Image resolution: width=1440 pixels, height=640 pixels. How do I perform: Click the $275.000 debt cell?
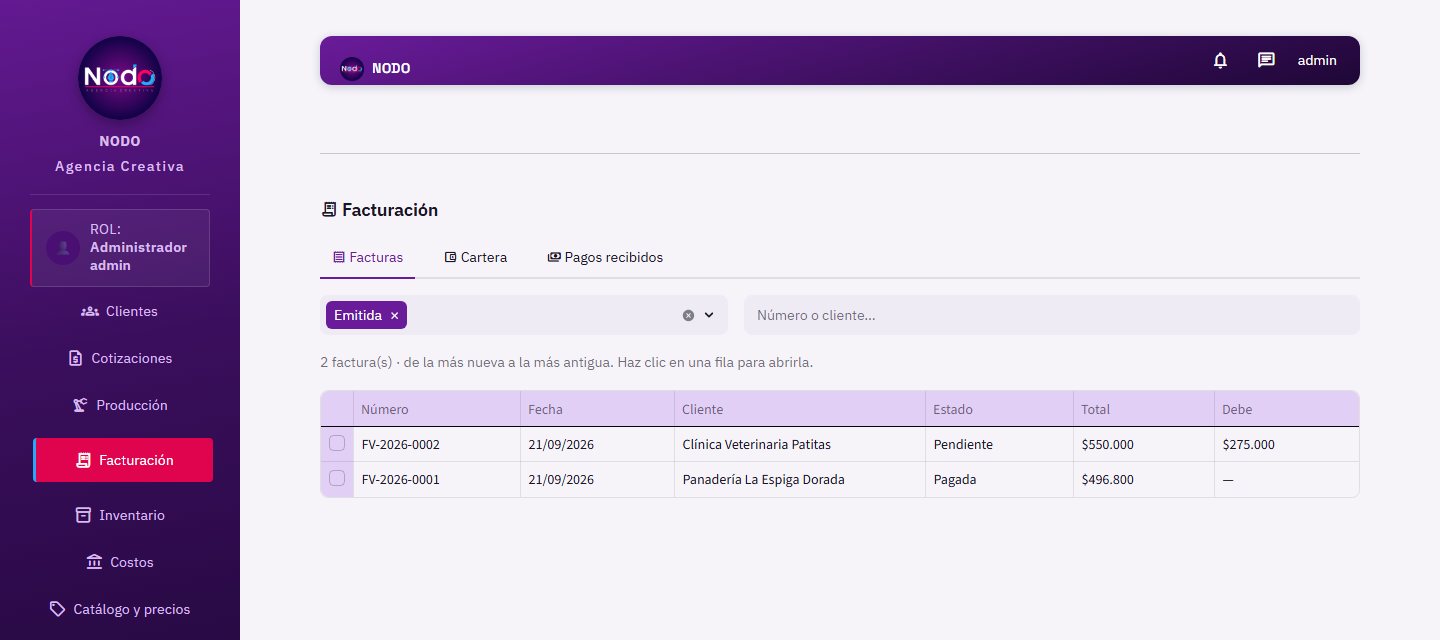1287,444
